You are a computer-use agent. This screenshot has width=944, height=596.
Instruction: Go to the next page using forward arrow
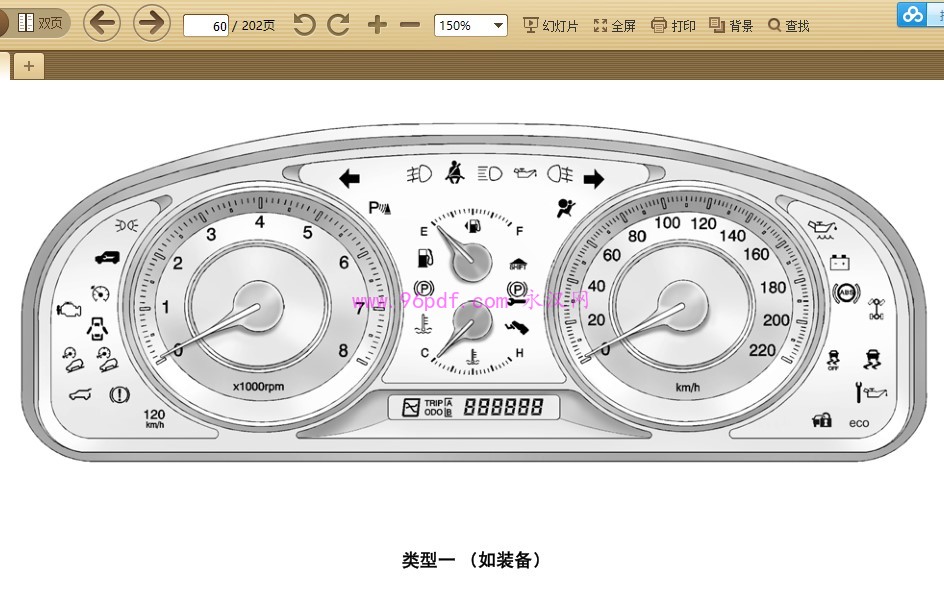152,23
